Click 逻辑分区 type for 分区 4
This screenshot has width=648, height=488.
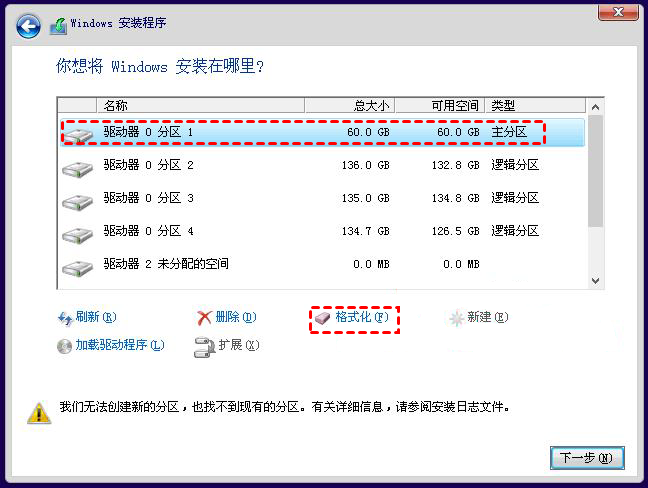coord(515,231)
